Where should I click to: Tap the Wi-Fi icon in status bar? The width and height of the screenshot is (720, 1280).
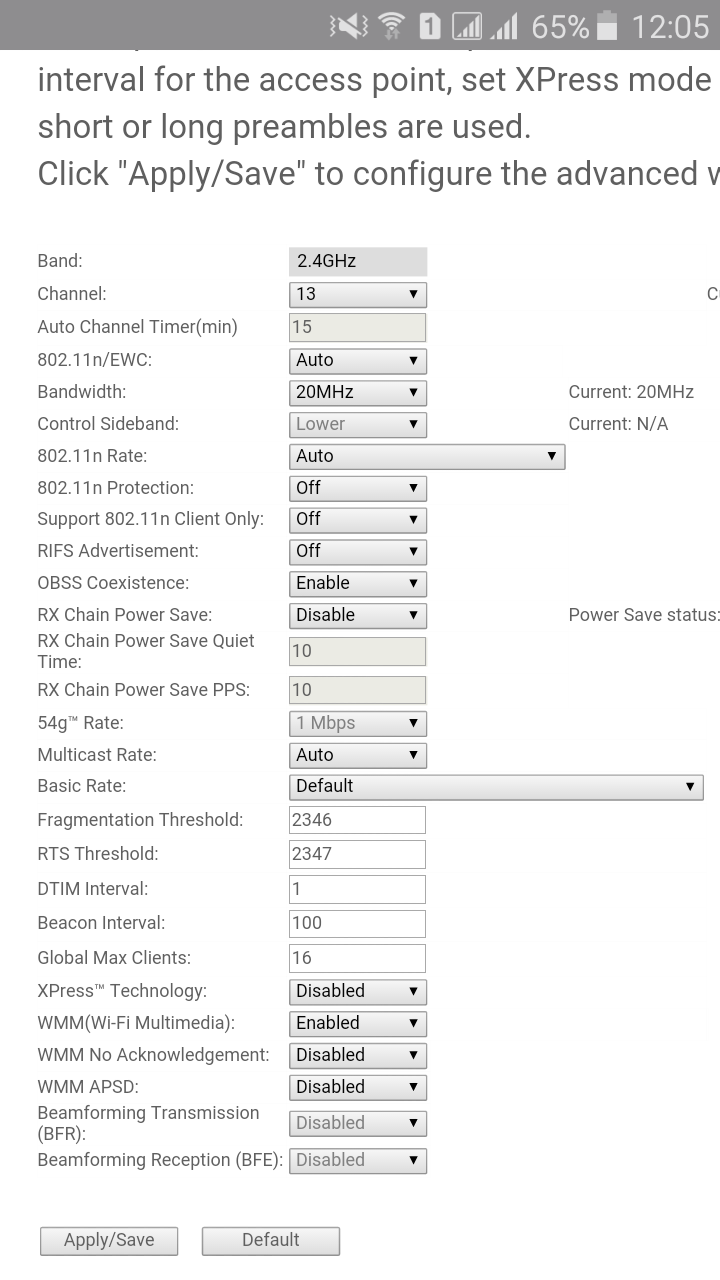point(391,26)
